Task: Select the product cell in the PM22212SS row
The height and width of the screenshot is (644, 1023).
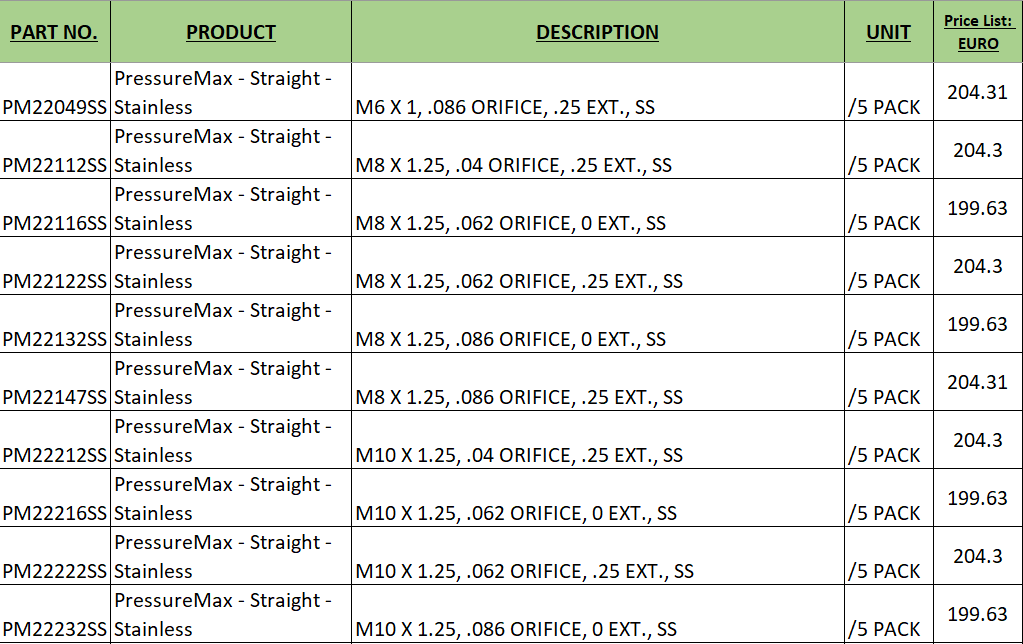Action: point(231,440)
